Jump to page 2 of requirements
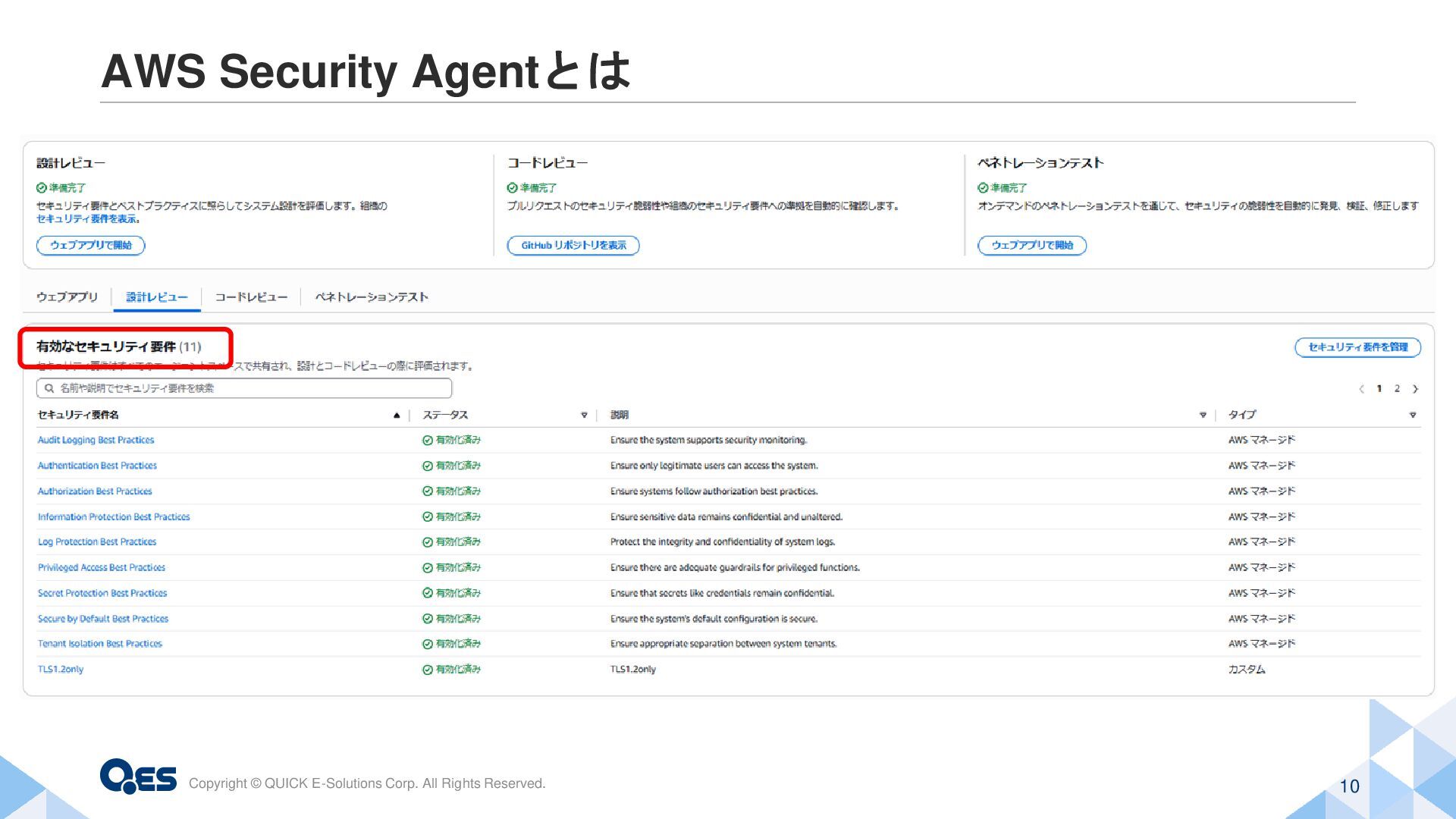Viewport: 1456px width, 819px height. [x=1397, y=389]
